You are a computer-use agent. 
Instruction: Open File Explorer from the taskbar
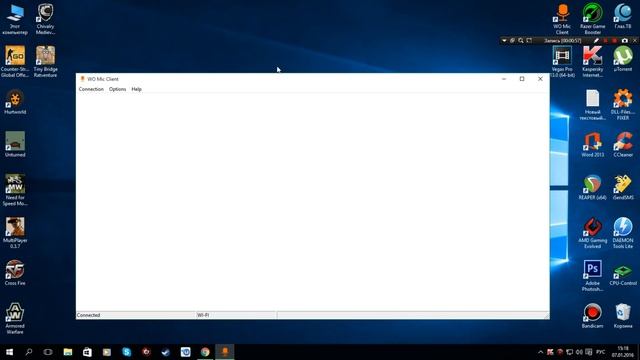(68, 352)
